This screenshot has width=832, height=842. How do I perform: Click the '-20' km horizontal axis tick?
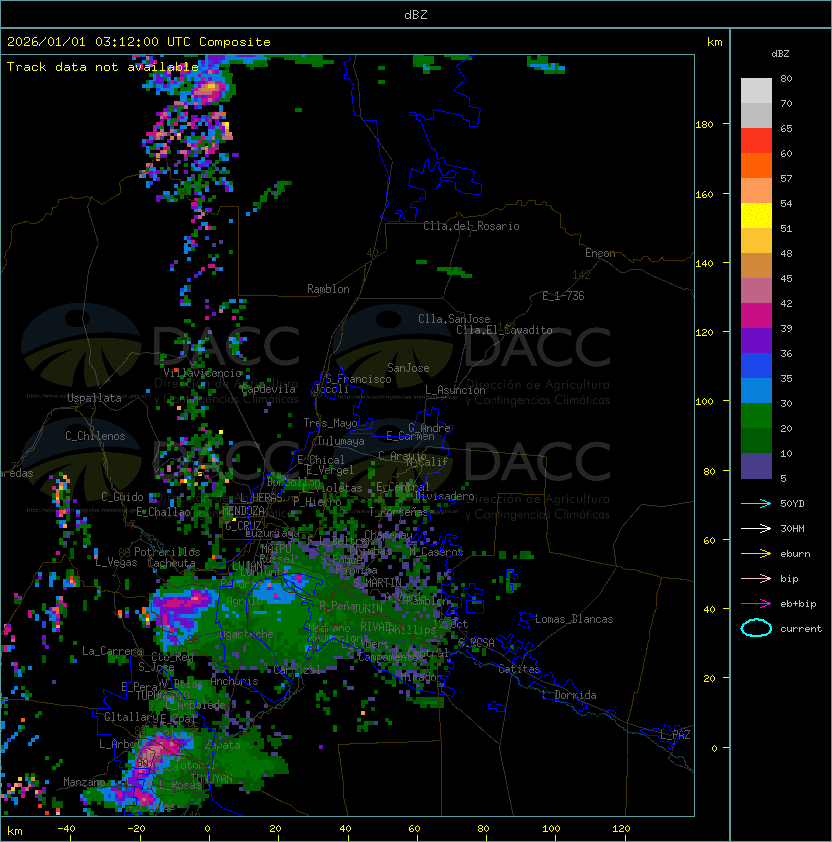136,829
